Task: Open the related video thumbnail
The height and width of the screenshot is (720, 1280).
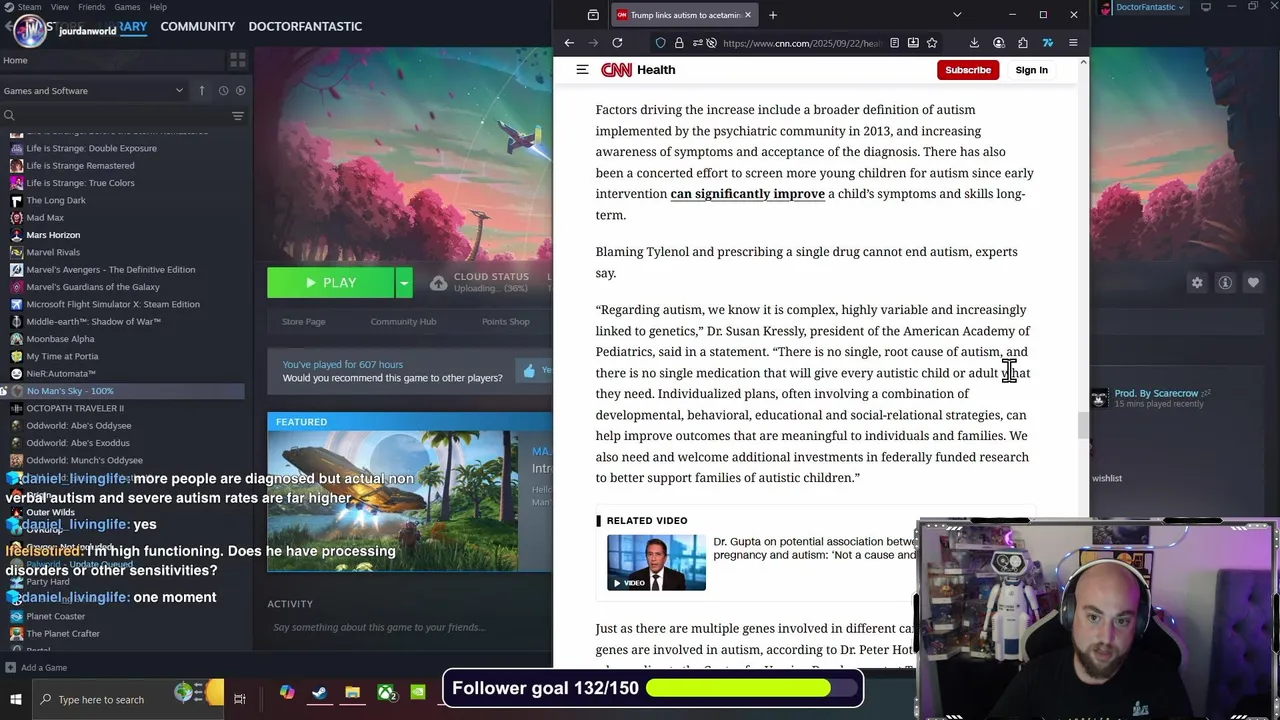Action: [656, 562]
